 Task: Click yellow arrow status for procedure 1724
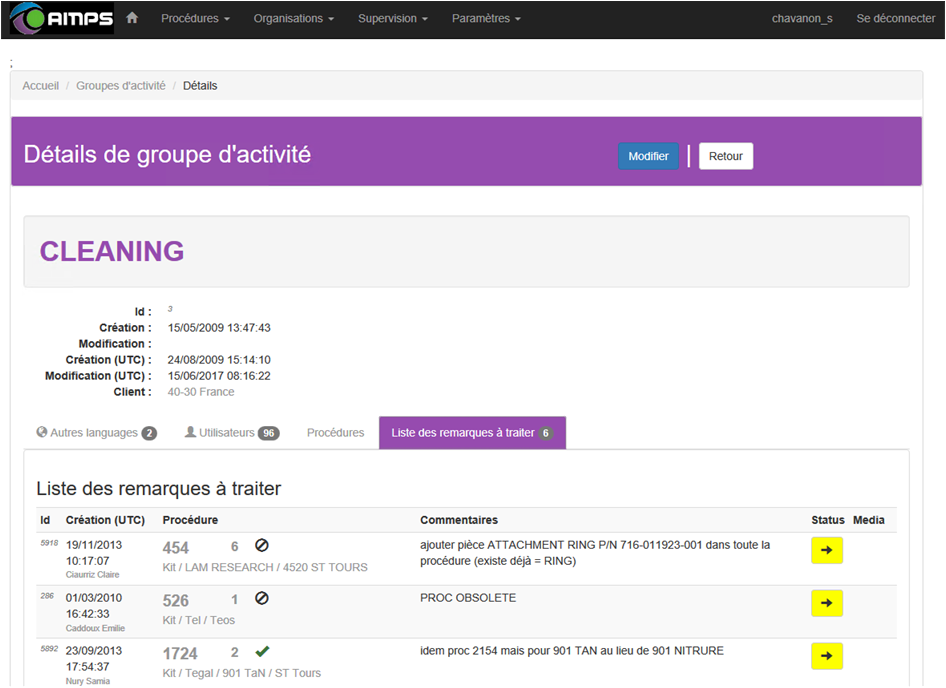(826, 656)
